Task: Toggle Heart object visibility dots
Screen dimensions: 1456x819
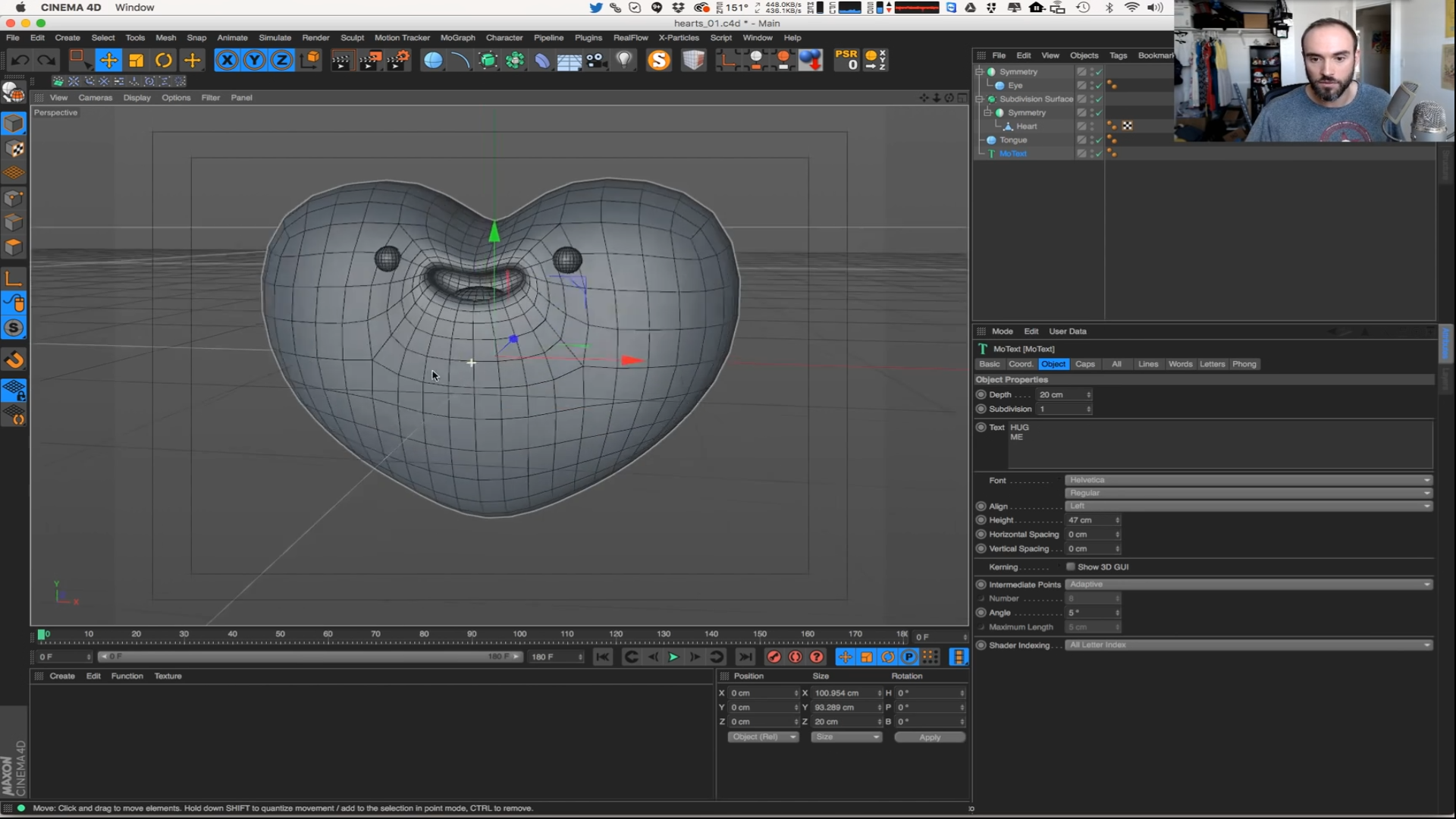Action: (1092, 127)
